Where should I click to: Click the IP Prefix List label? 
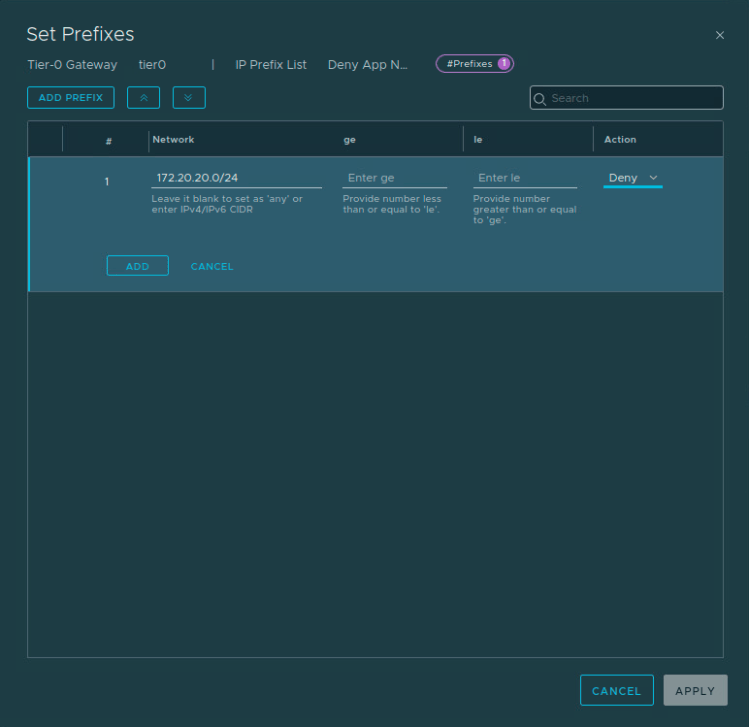(x=271, y=64)
